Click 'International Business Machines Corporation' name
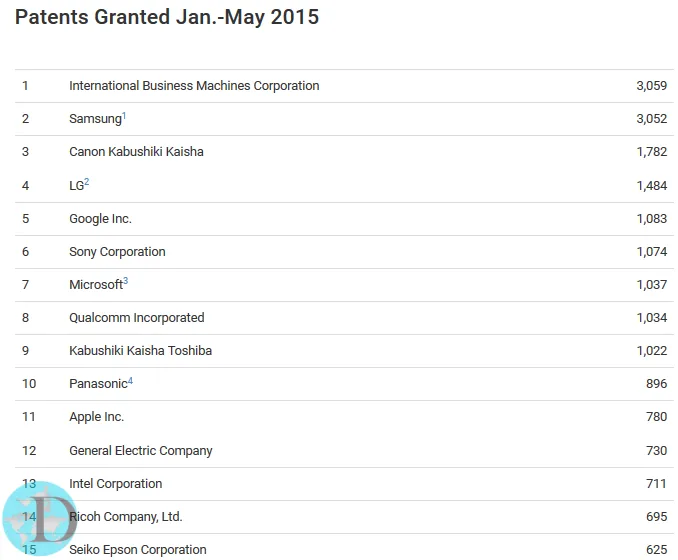The image size is (678, 560). coord(194,86)
